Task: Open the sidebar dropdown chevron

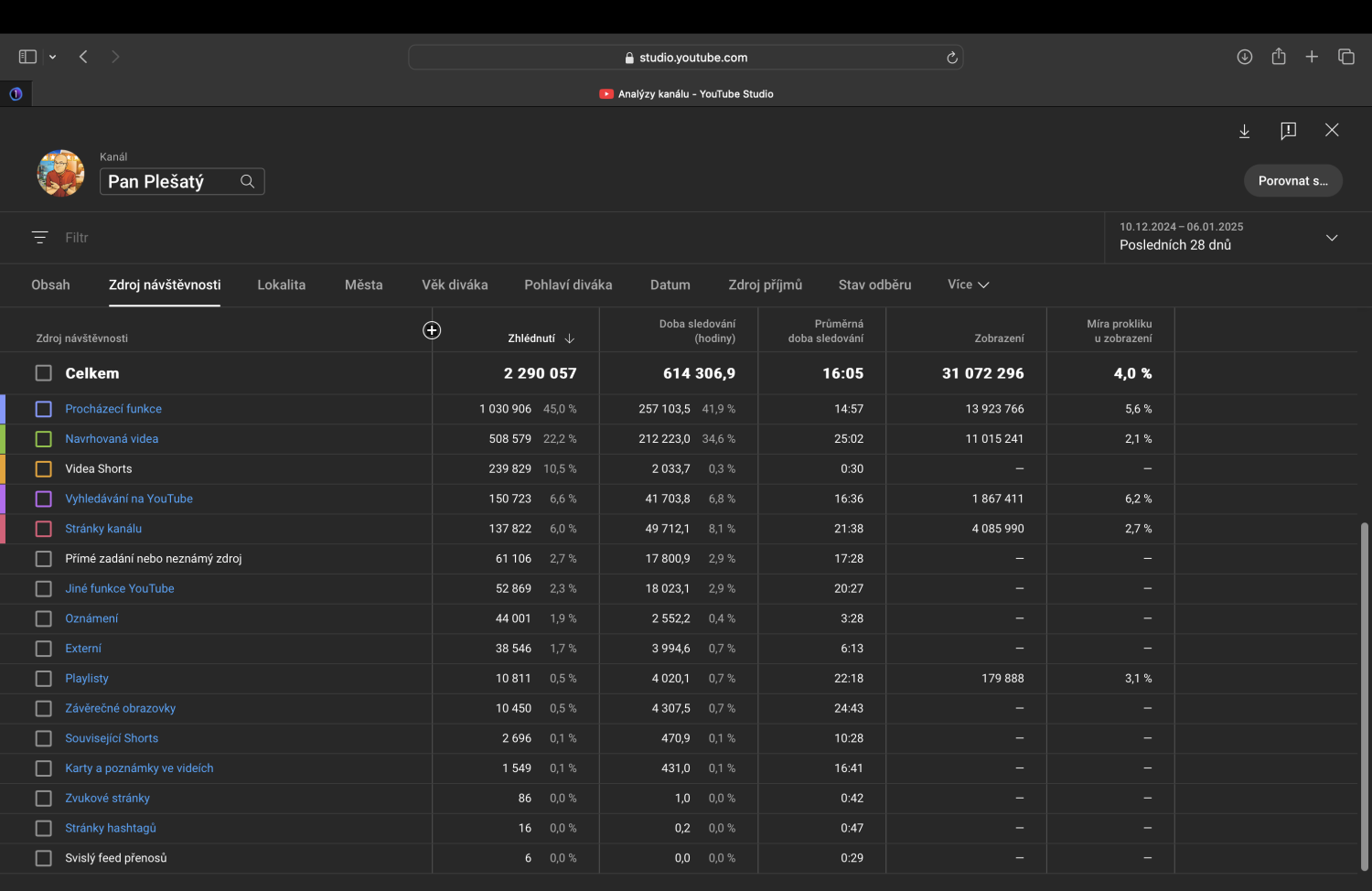Action: click(x=53, y=57)
